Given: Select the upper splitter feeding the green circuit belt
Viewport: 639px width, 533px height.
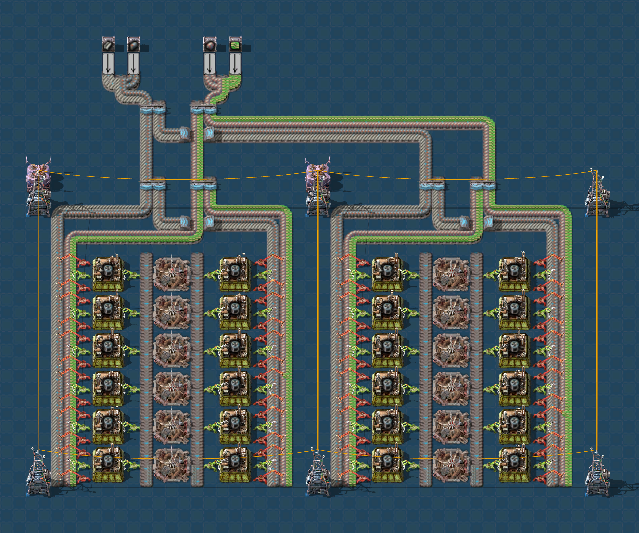Looking at the screenshot, I should [x=203, y=109].
